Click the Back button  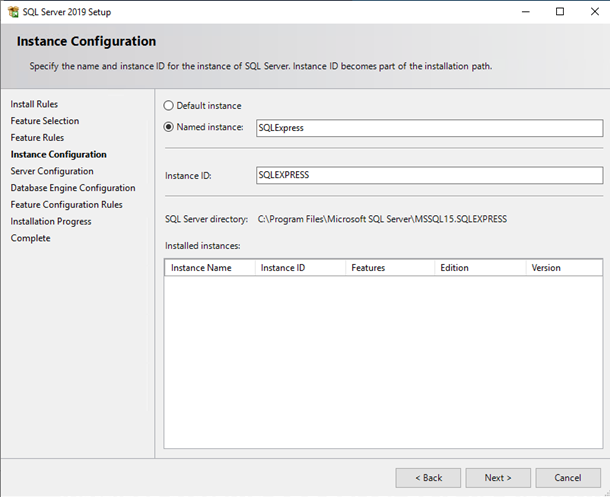428,478
